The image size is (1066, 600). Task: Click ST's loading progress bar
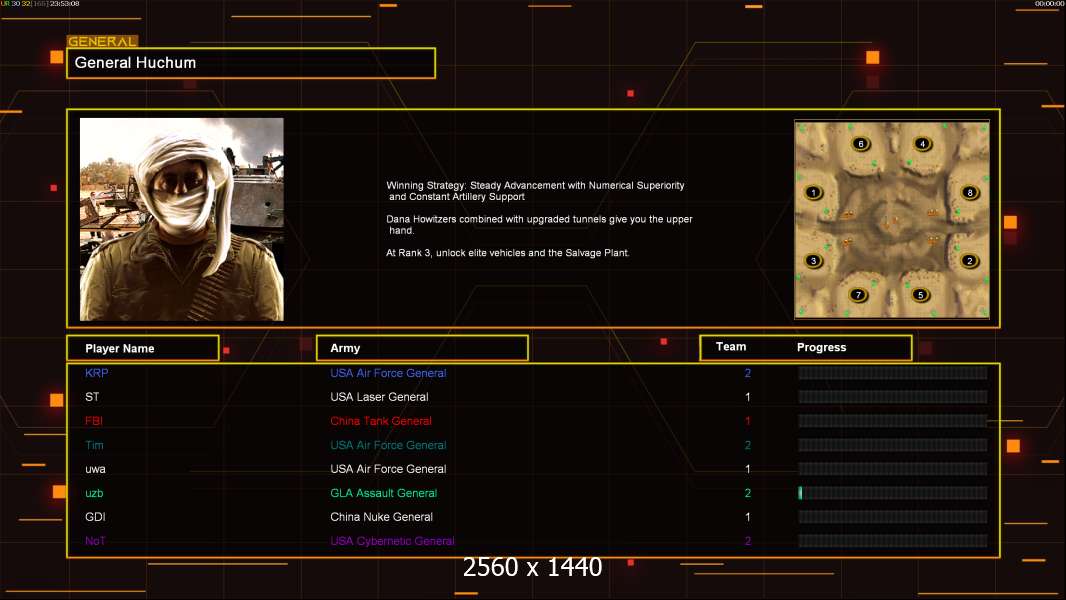[x=893, y=397]
